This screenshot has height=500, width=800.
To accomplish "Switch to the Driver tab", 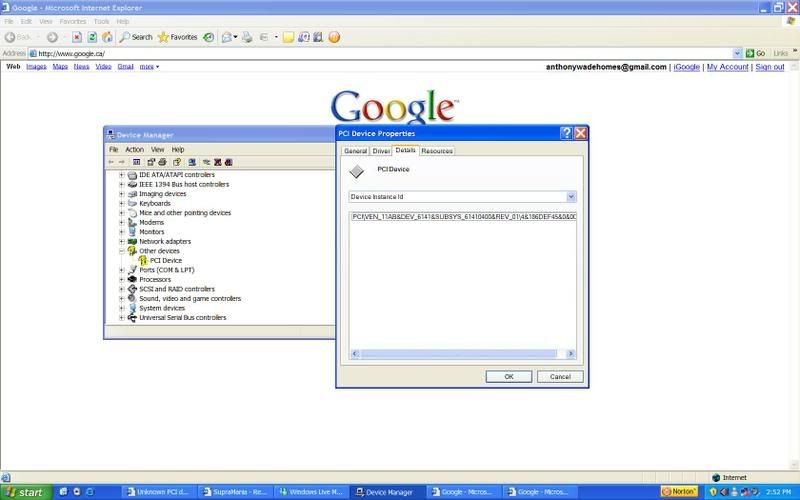I will pyautogui.click(x=381, y=151).
